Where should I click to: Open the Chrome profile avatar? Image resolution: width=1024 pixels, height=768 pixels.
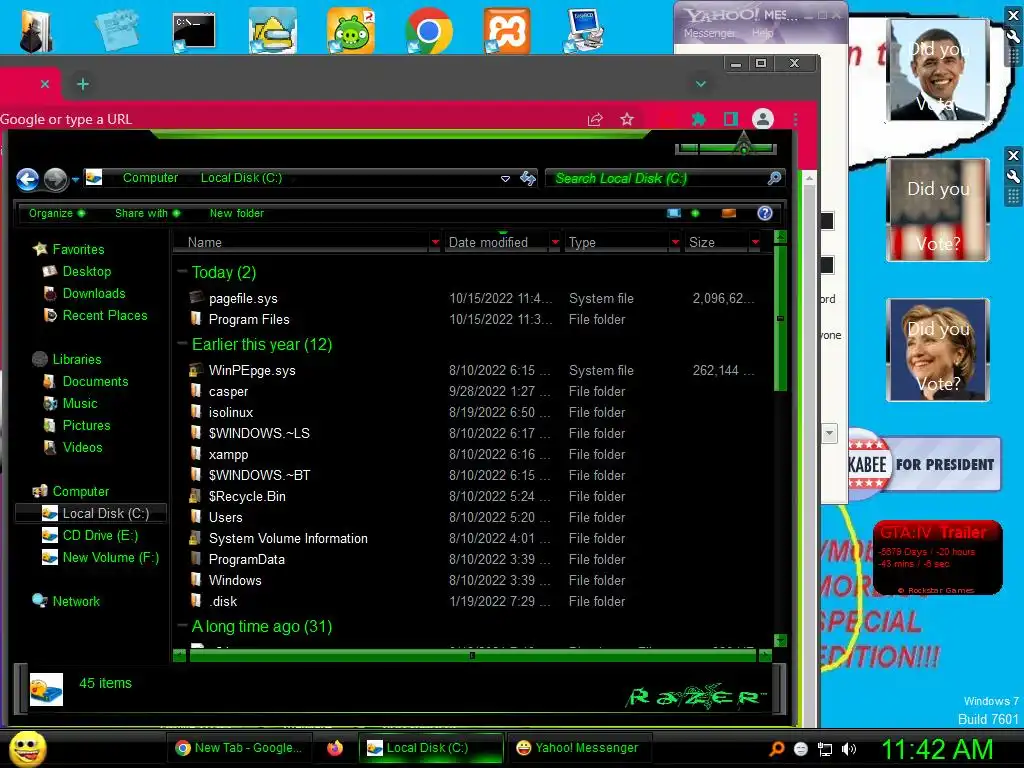coord(763,119)
